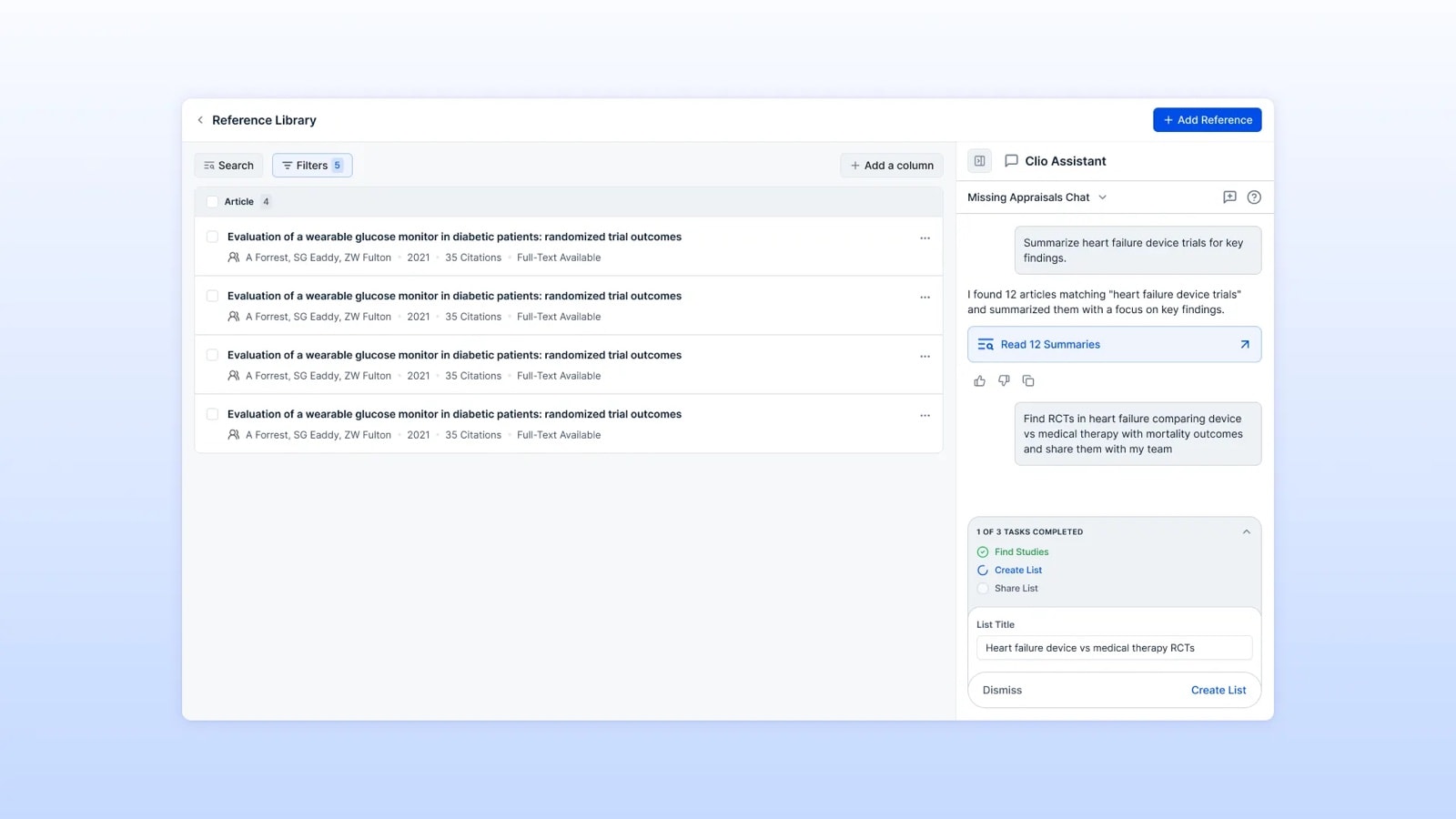Click the "Find RCTs in heart failure" message

coord(1138,434)
